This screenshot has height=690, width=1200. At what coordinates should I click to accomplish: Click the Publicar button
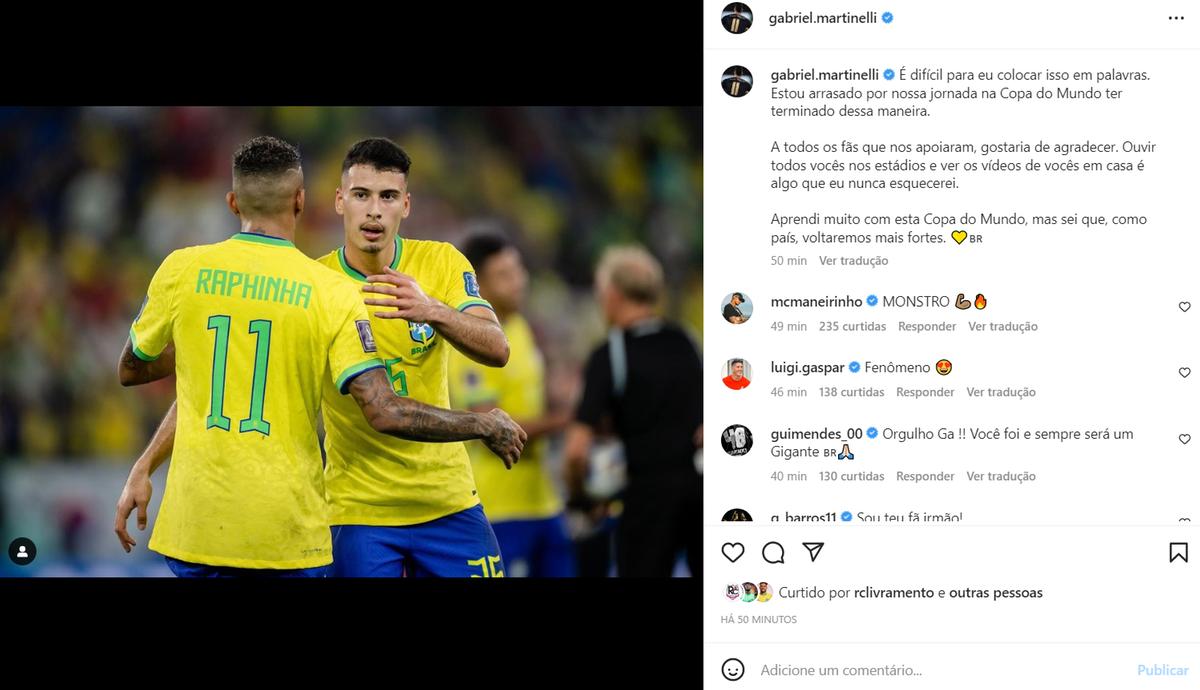[x=1163, y=670]
